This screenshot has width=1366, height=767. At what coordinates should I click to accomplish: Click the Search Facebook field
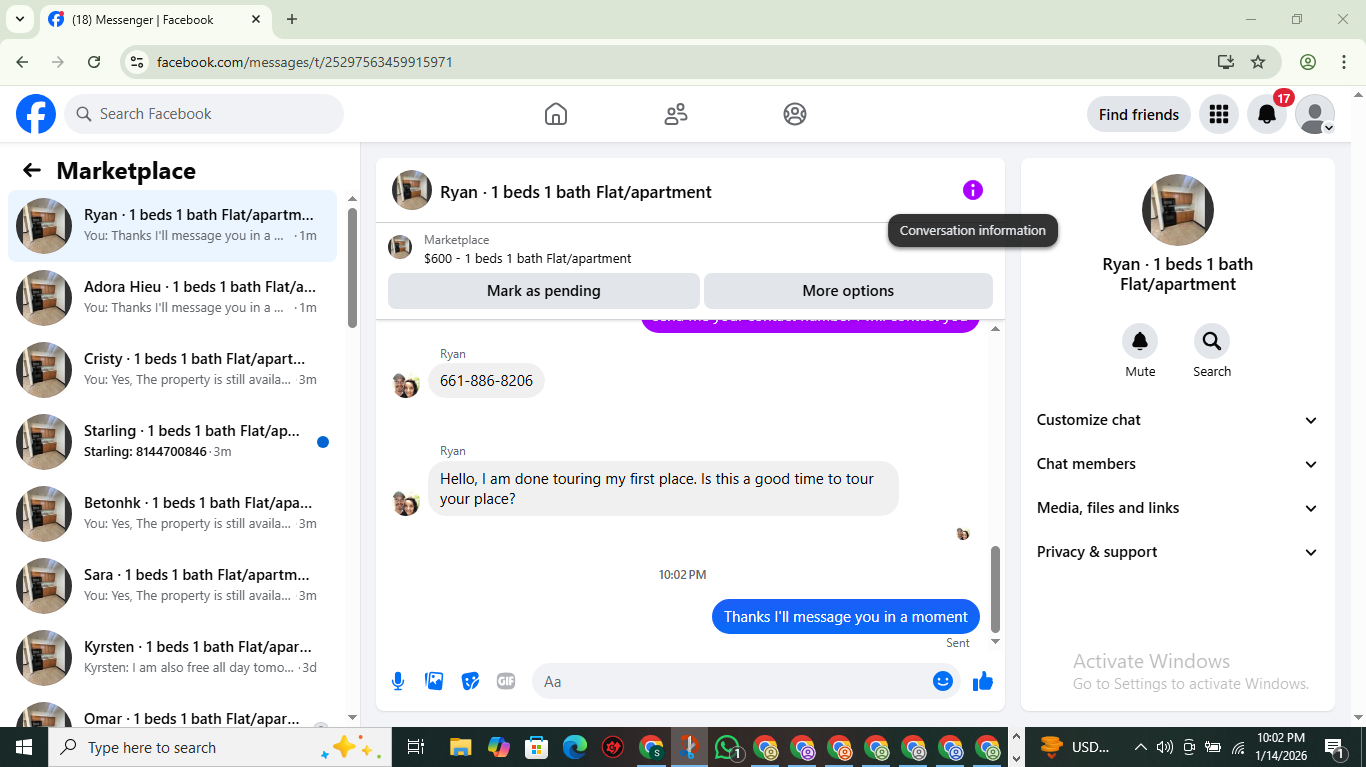(204, 114)
